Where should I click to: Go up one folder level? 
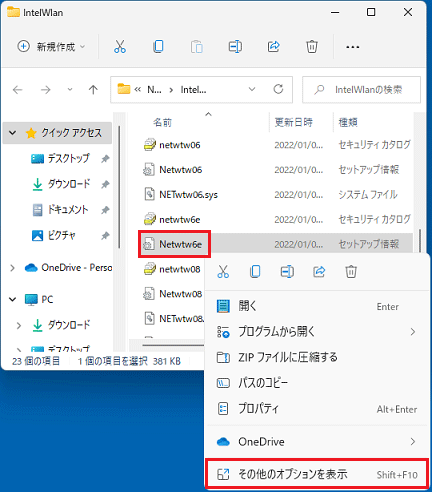[x=93, y=89]
